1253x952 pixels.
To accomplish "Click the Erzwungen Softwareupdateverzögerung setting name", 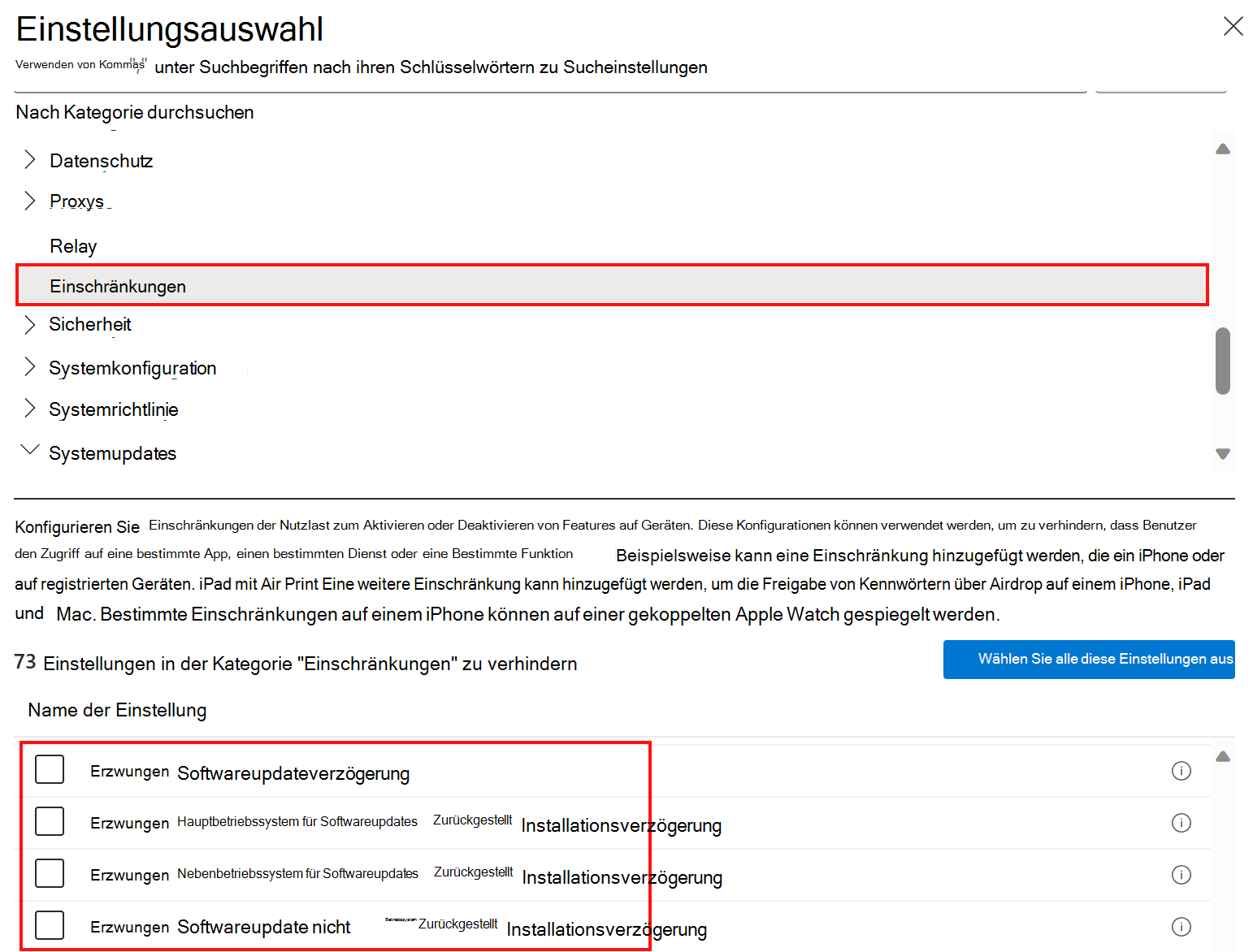I will tap(249, 772).
